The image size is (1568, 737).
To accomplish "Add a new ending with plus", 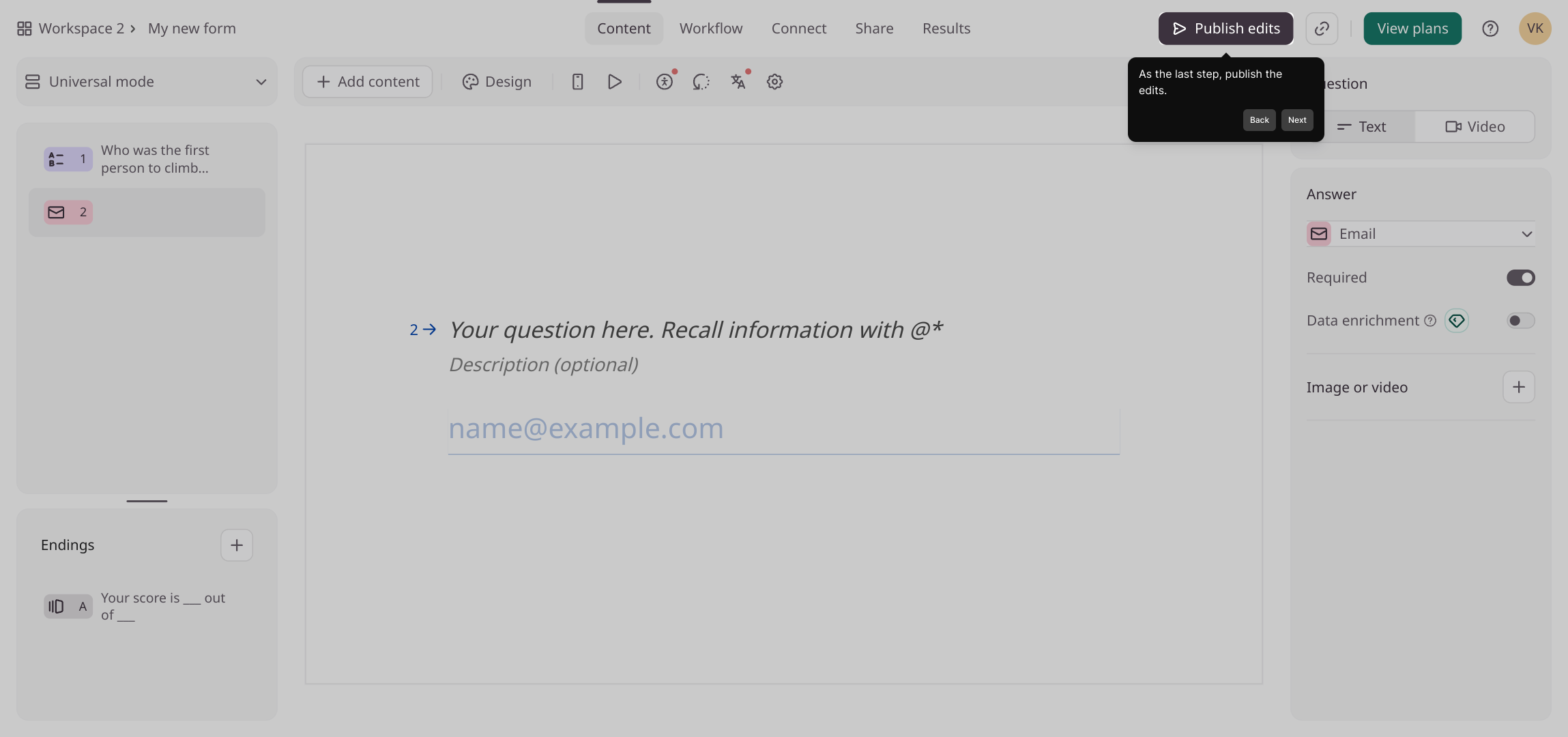I will click(237, 545).
